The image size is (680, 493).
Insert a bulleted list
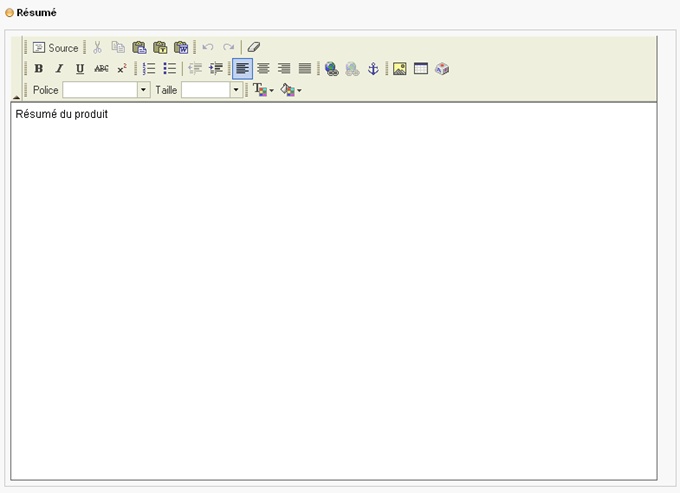(170, 69)
